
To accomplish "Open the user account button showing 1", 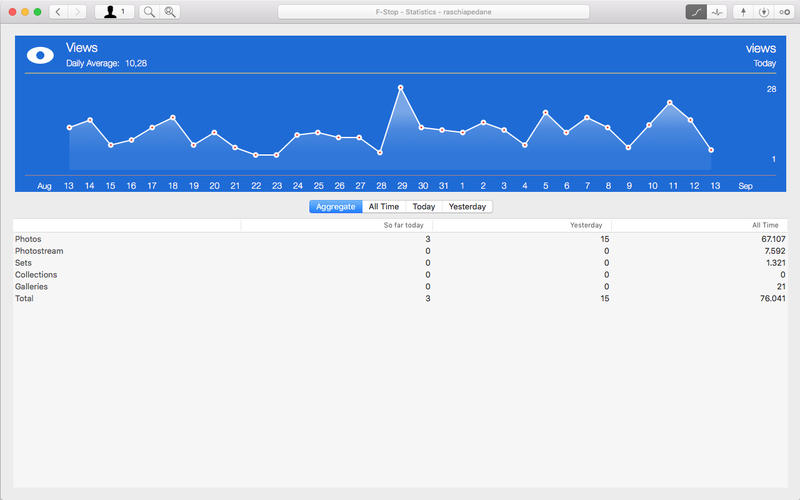I will (114, 12).
